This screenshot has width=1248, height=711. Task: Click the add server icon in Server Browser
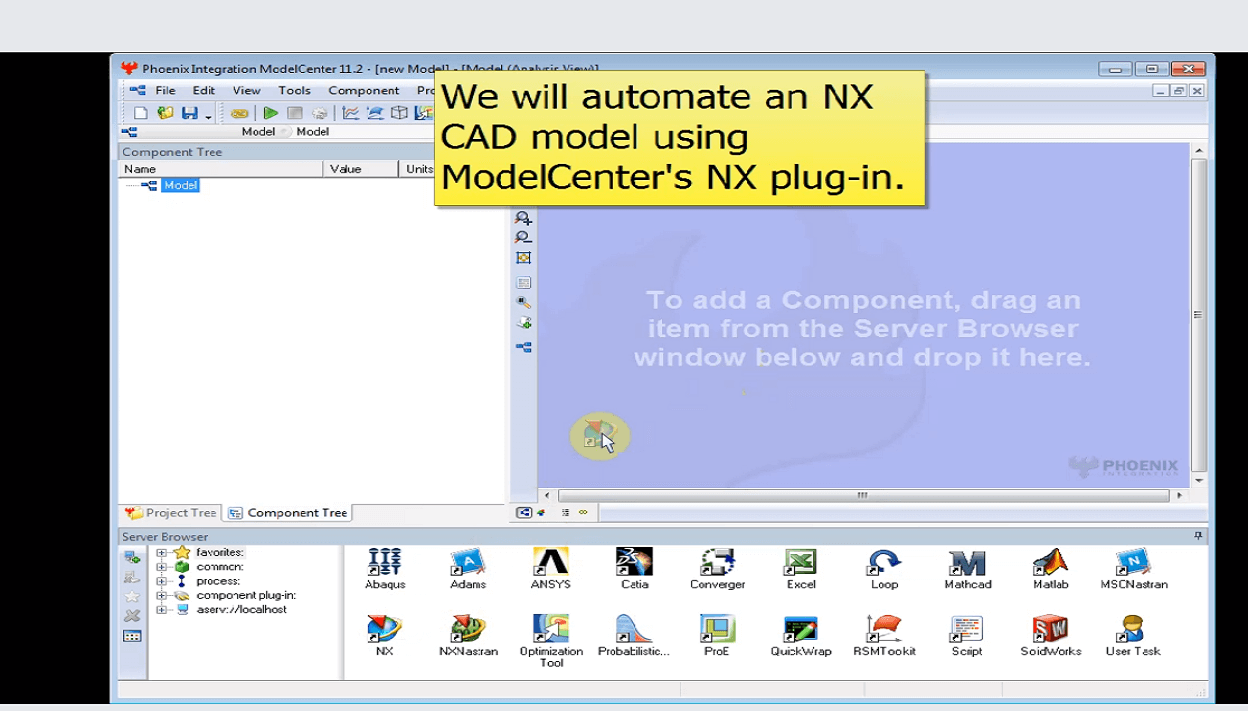tap(132, 557)
